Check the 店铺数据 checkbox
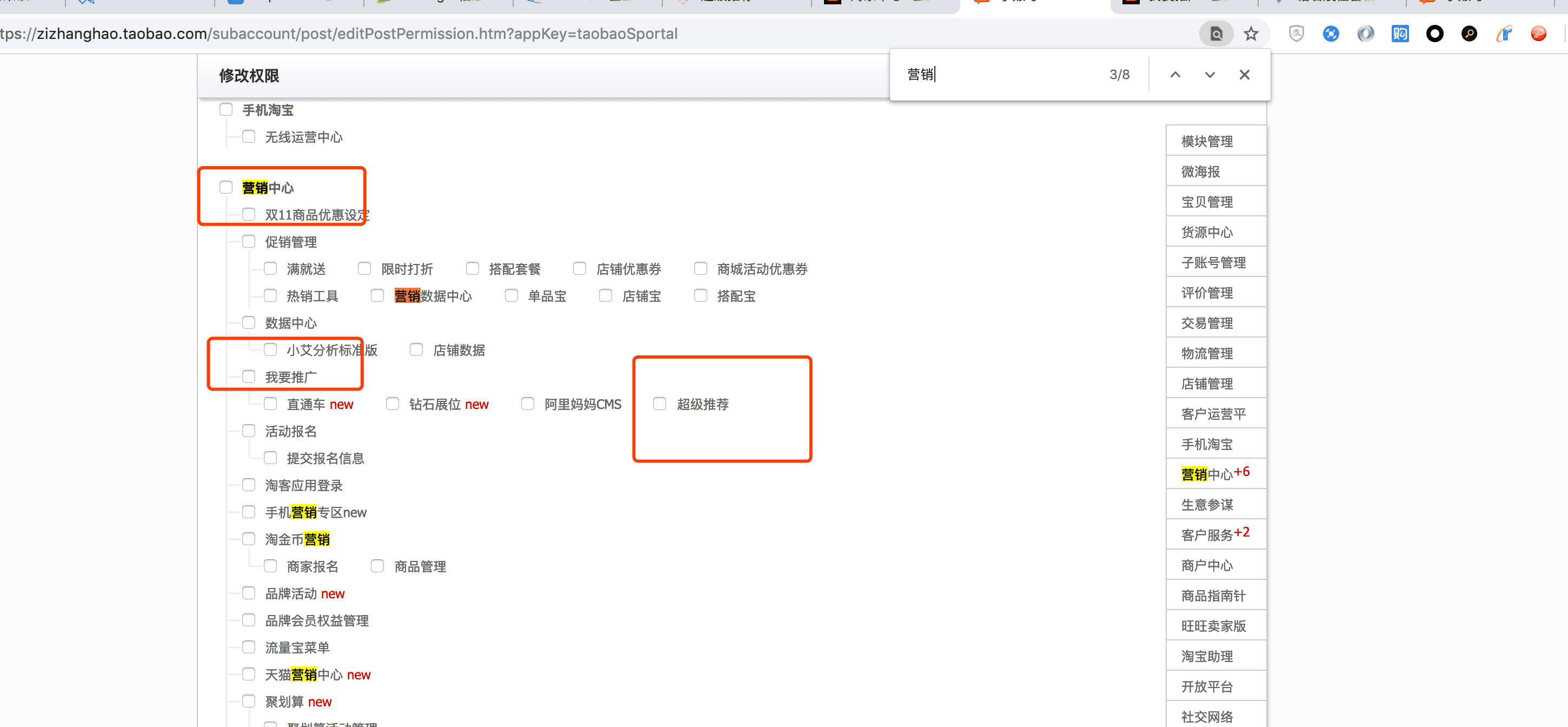 click(x=416, y=349)
